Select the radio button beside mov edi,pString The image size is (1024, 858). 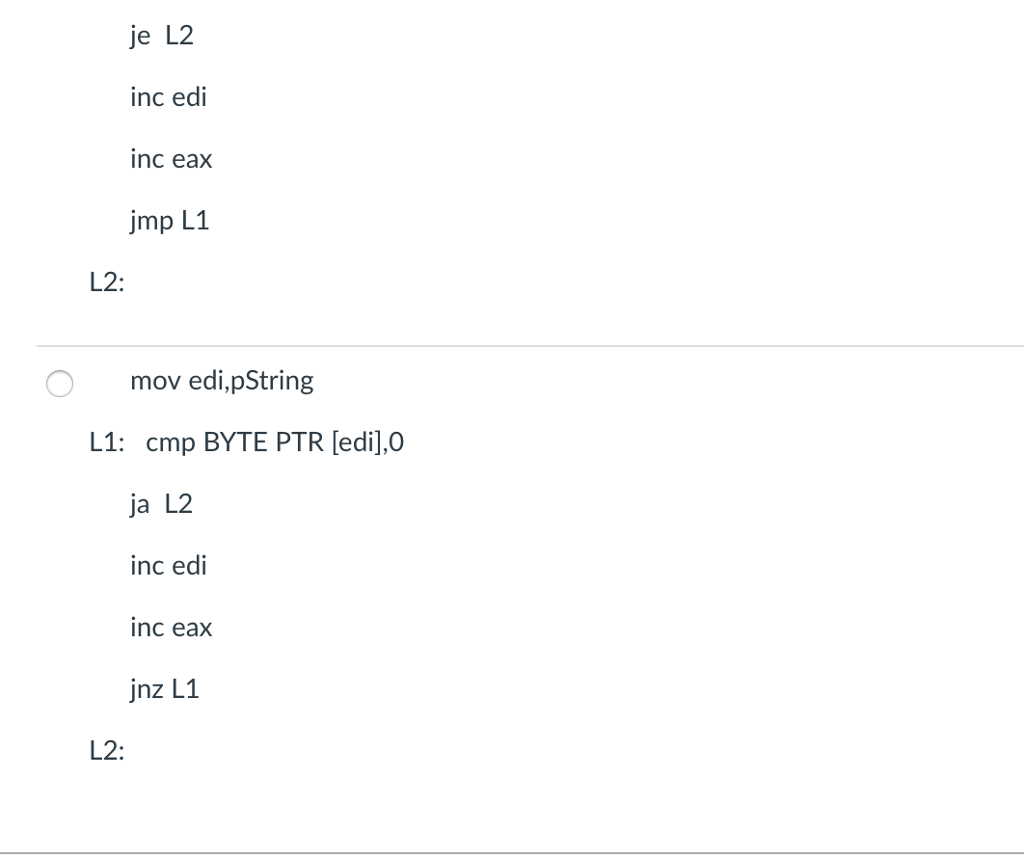(x=59, y=384)
